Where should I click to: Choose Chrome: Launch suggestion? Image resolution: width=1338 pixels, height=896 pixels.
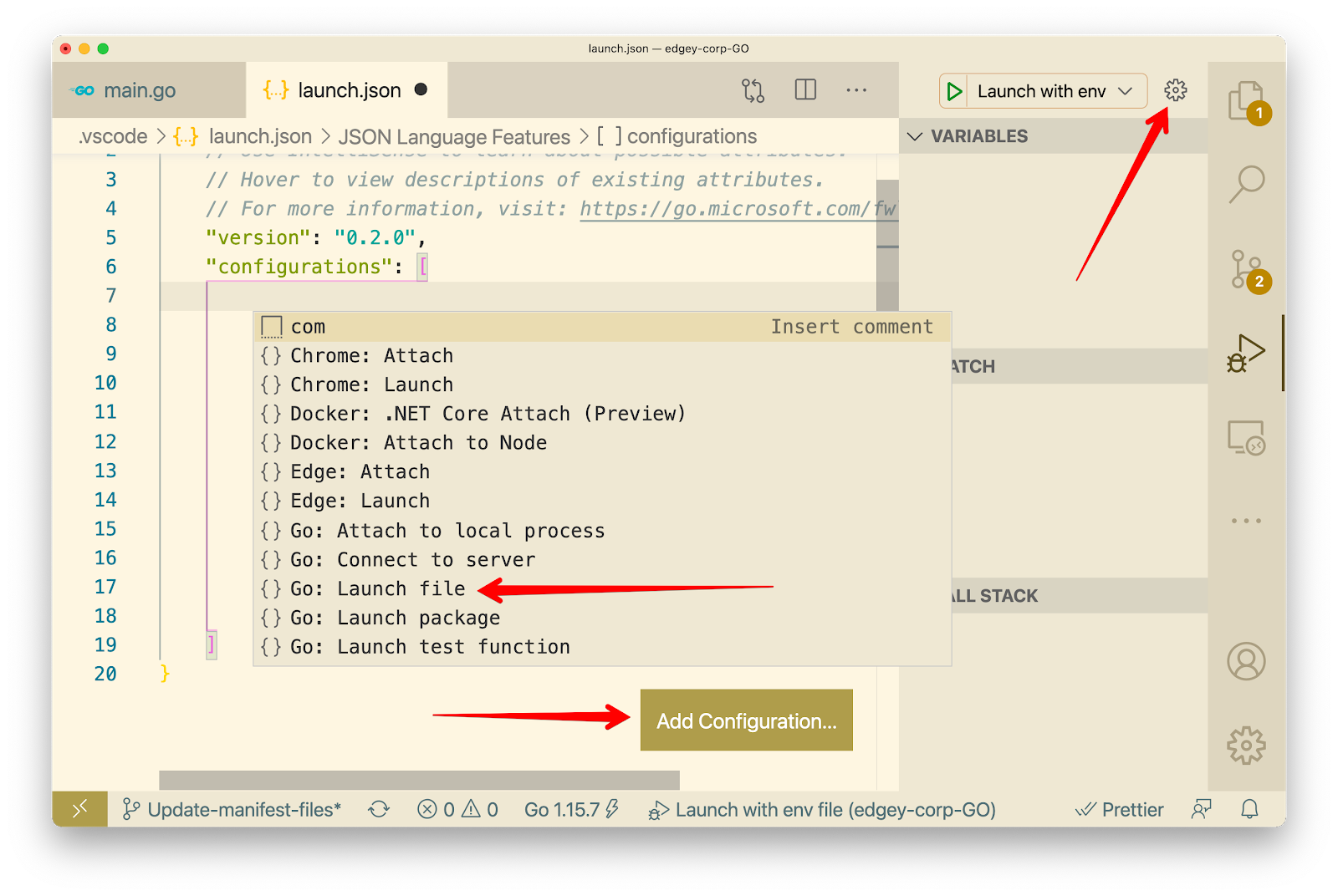click(x=602, y=384)
